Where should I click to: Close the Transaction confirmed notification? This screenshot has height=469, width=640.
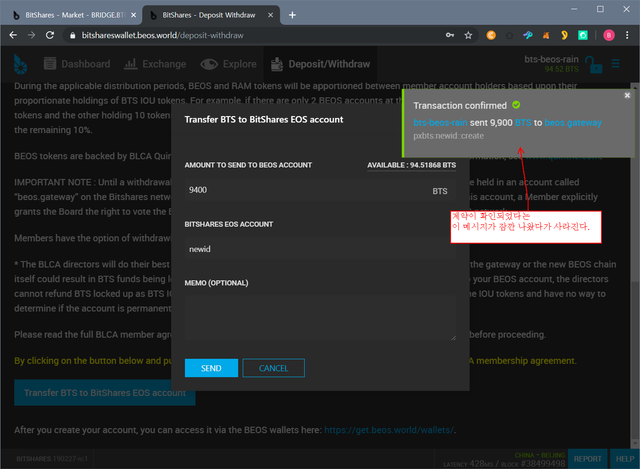[627, 95]
